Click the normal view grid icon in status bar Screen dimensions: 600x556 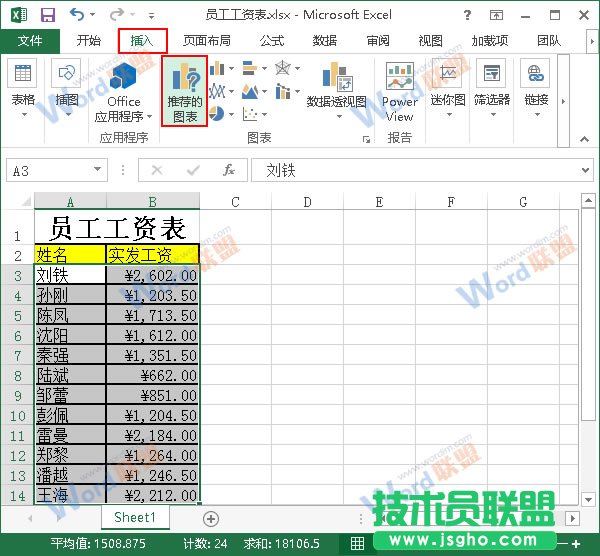357,543
